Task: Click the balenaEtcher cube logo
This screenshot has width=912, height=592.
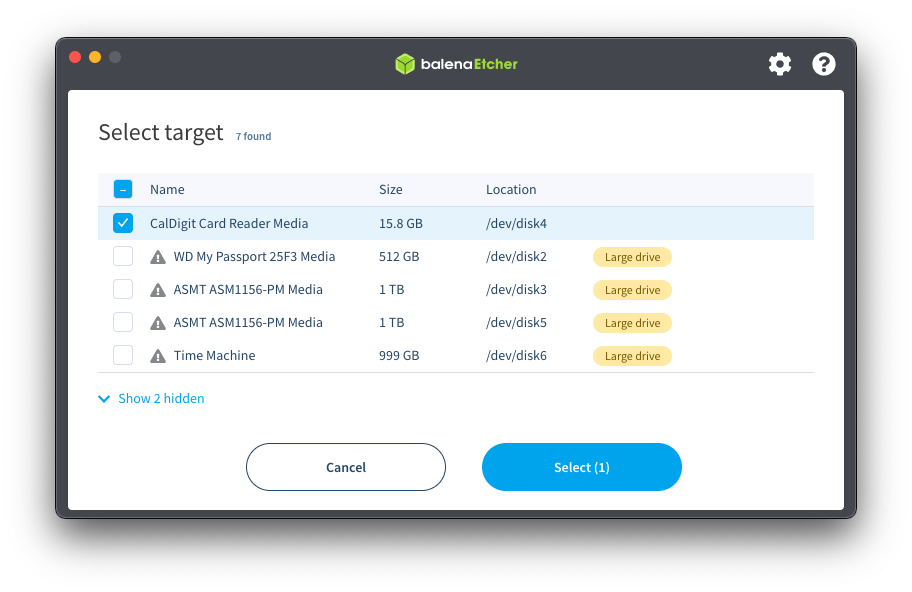Action: tap(404, 64)
